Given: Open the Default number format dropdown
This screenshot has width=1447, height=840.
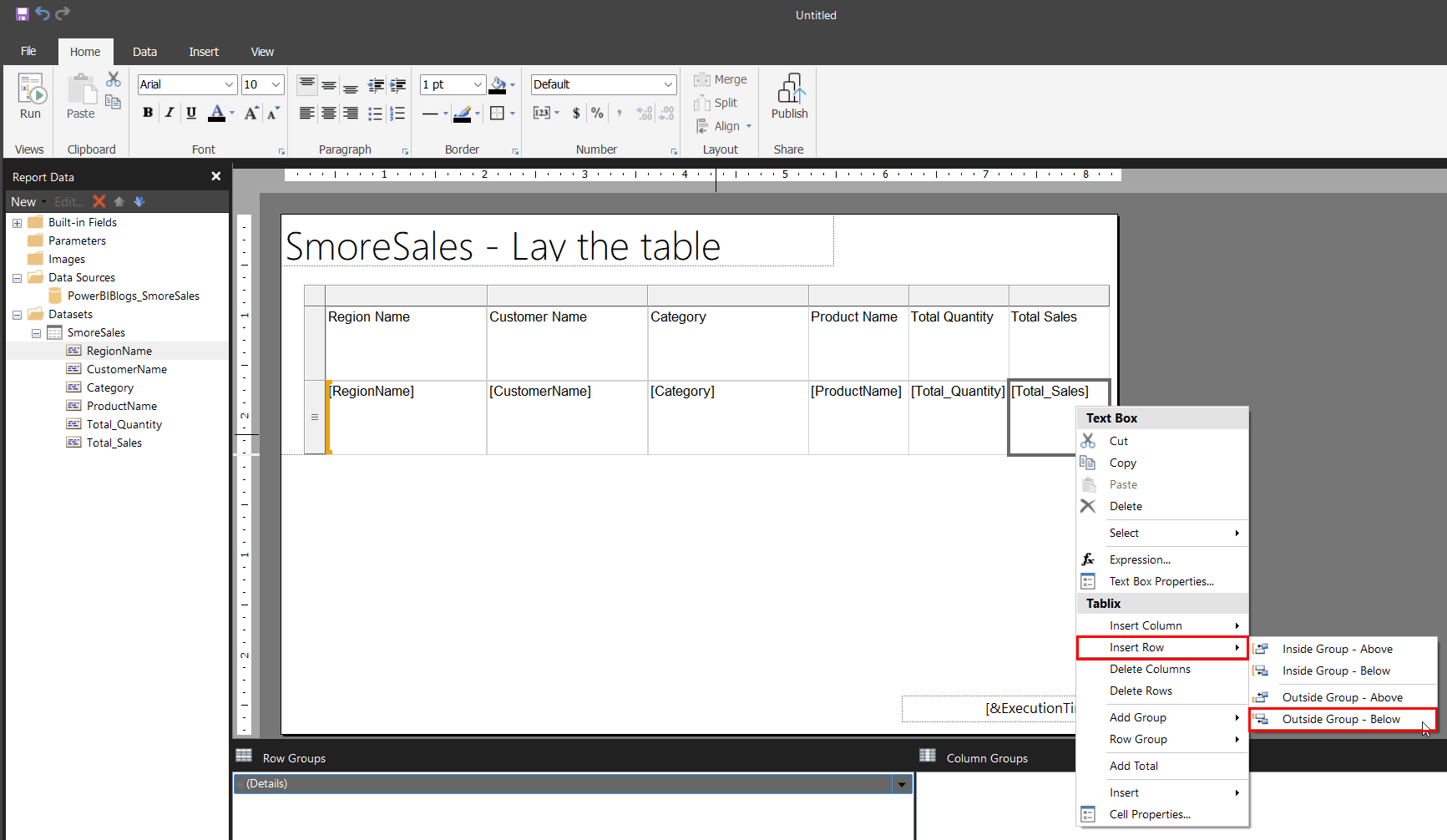Looking at the screenshot, I should click(668, 84).
